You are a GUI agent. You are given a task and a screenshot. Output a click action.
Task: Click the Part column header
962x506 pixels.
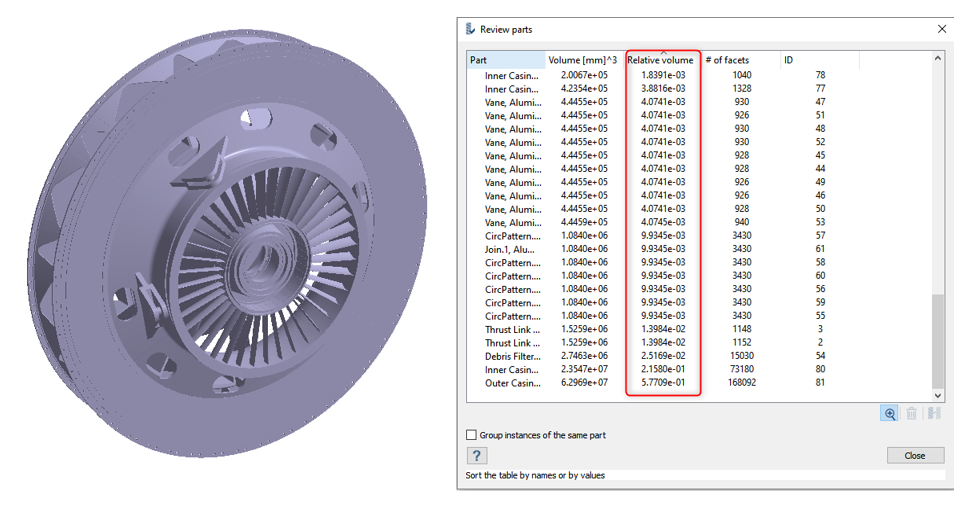(x=506, y=60)
